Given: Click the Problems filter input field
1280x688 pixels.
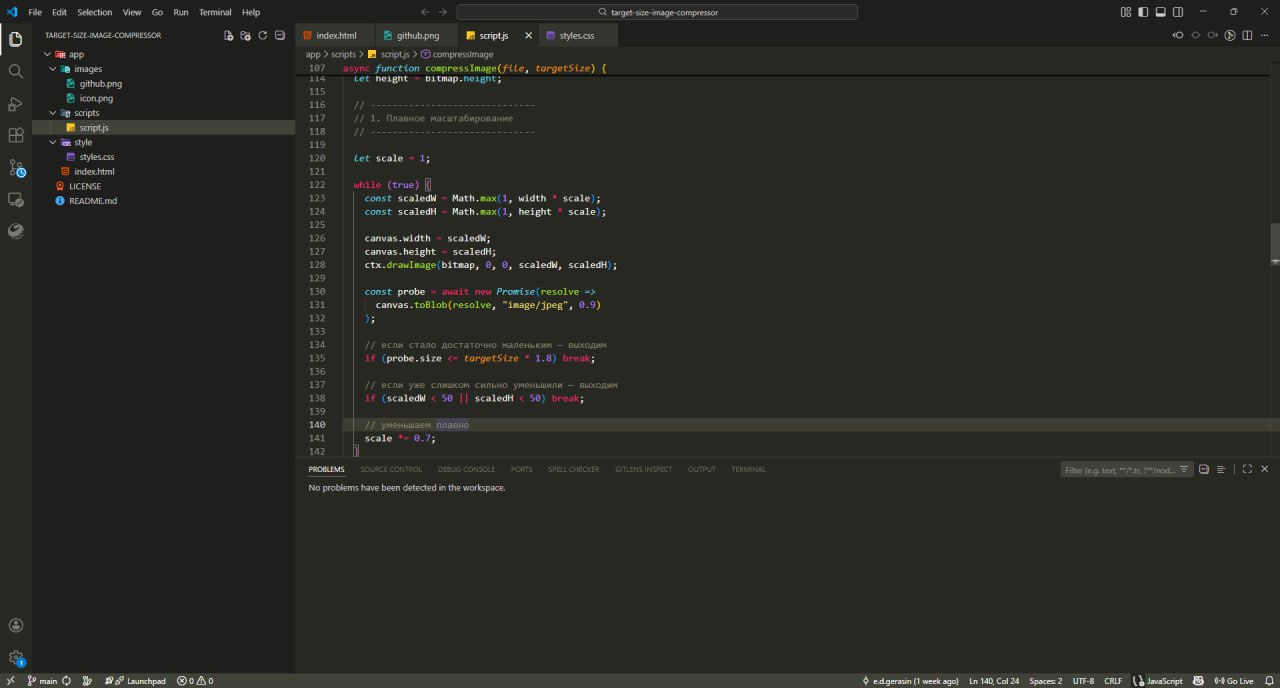Looking at the screenshot, I should [x=1120, y=470].
